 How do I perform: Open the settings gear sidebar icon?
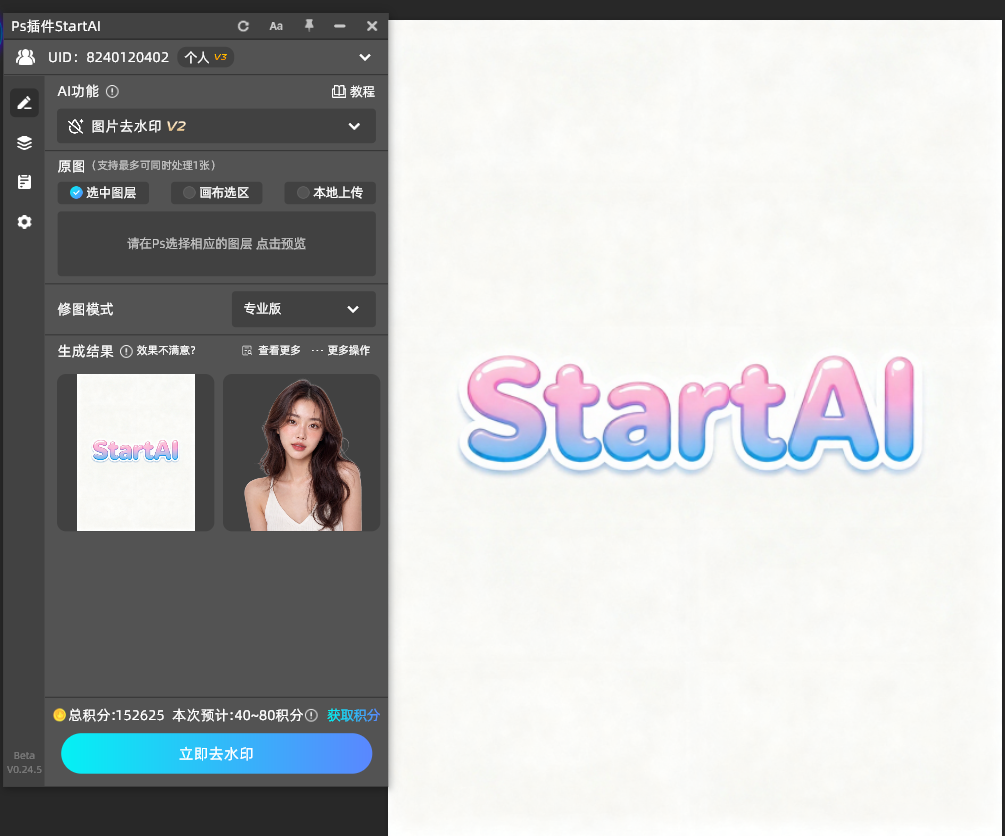click(24, 222)
